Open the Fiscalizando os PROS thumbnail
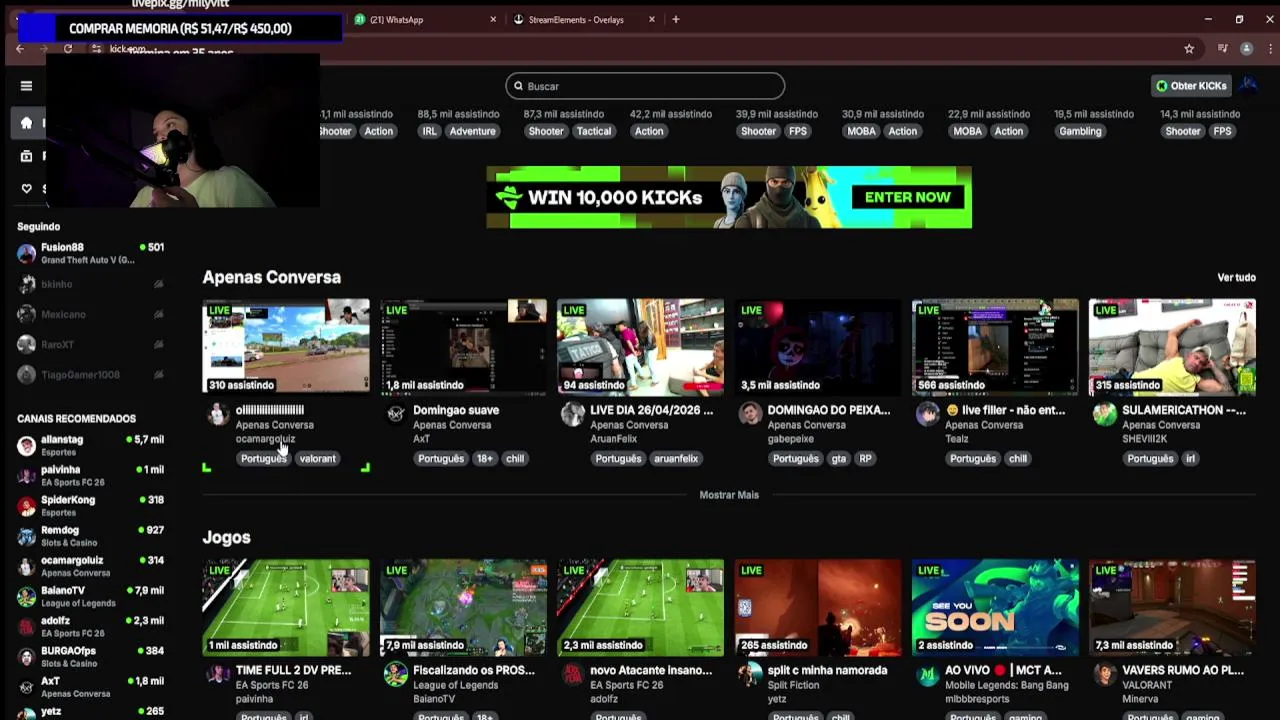 [463, 608]
